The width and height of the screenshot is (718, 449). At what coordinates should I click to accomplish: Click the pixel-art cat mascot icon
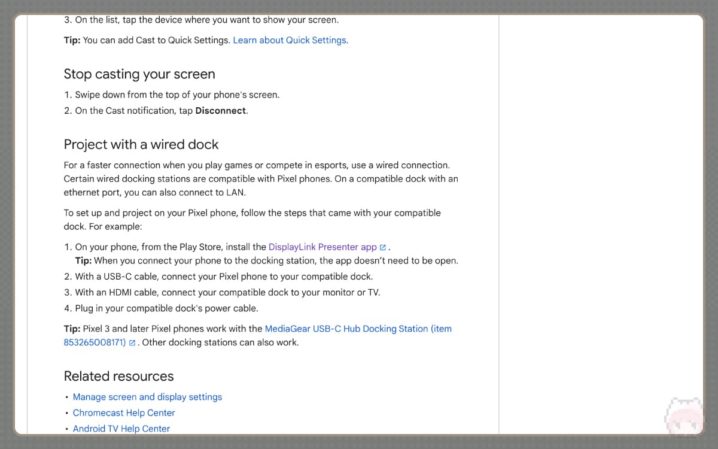pyautogui.click(x=684, y=418)
